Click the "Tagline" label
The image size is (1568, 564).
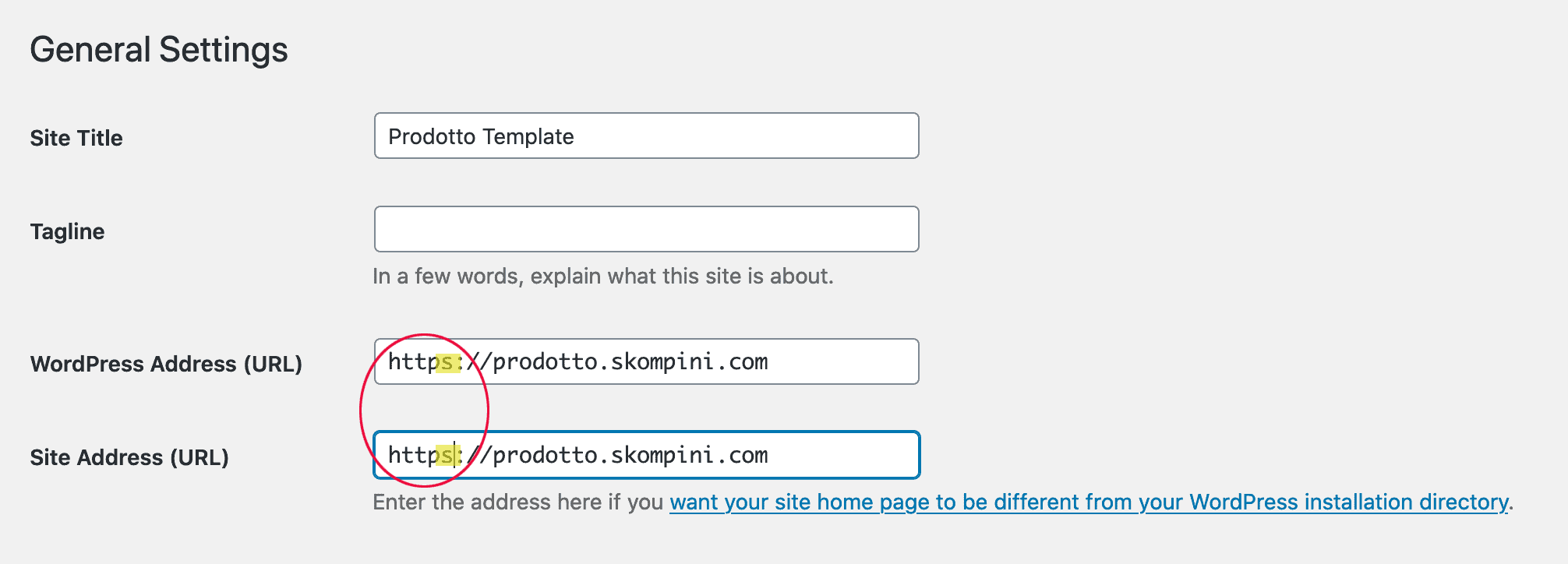pos(67,231)
